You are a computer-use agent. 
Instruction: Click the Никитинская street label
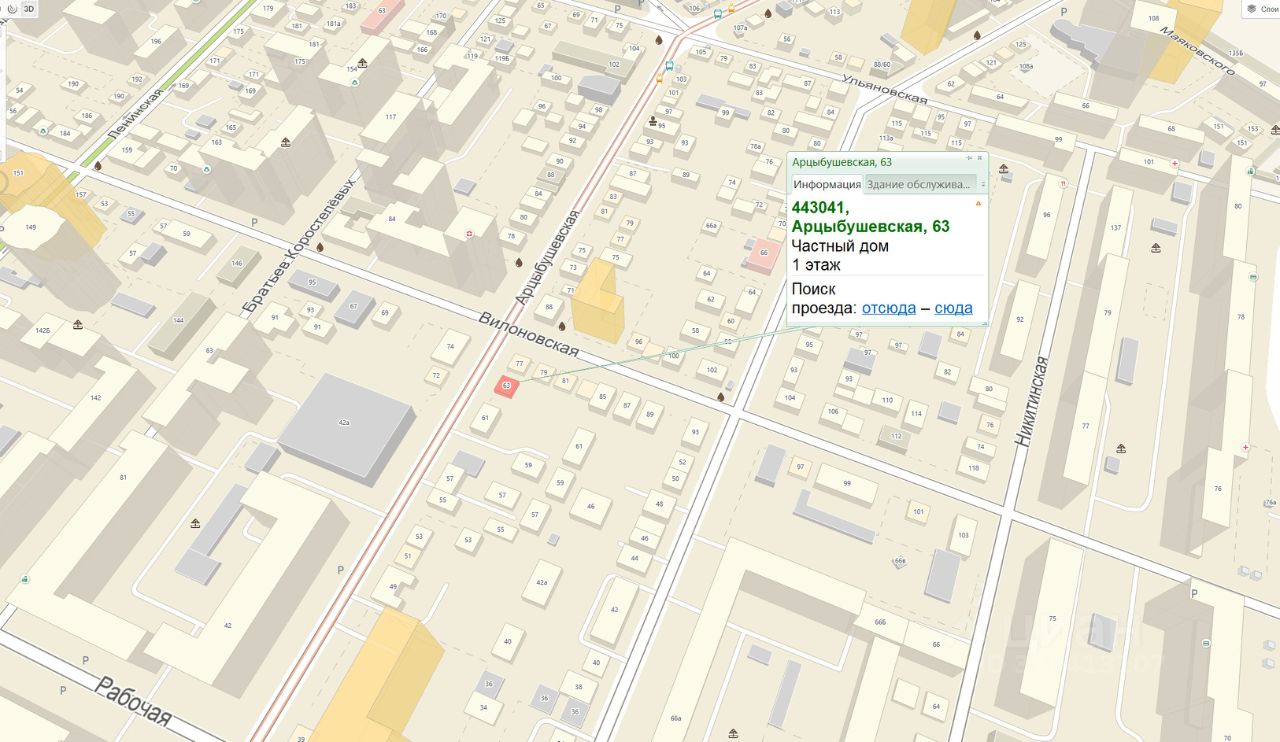coord(1032,400)
